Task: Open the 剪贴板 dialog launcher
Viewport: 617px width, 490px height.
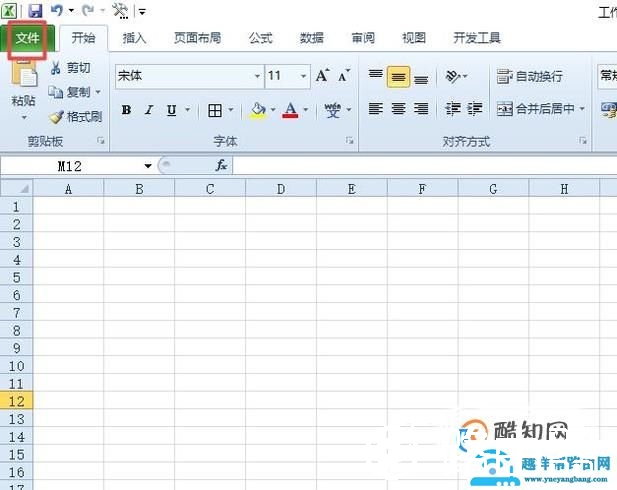Action: click(x=101, y=141)
